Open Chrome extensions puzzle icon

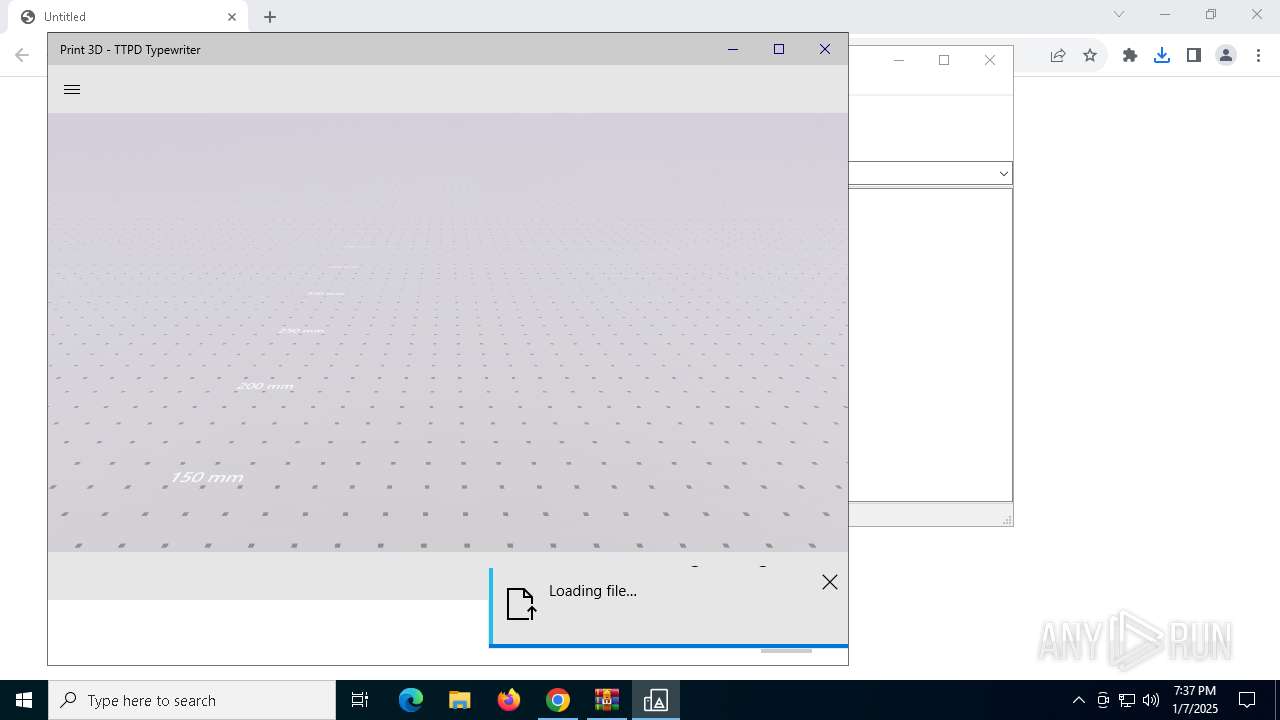[1130, 56]
